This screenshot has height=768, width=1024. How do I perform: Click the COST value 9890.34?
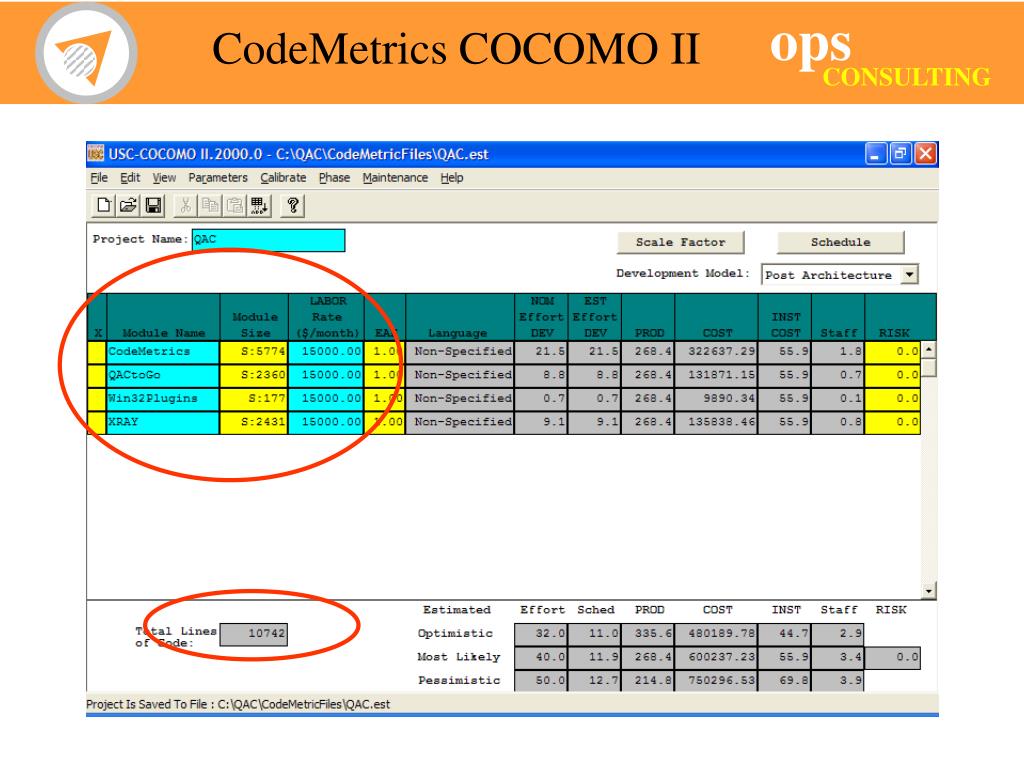pos(716,398)
